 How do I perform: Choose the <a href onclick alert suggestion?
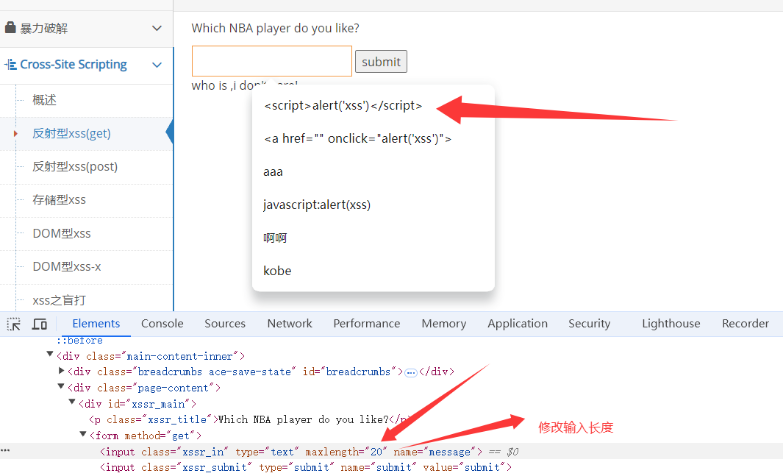coord(358,138)
